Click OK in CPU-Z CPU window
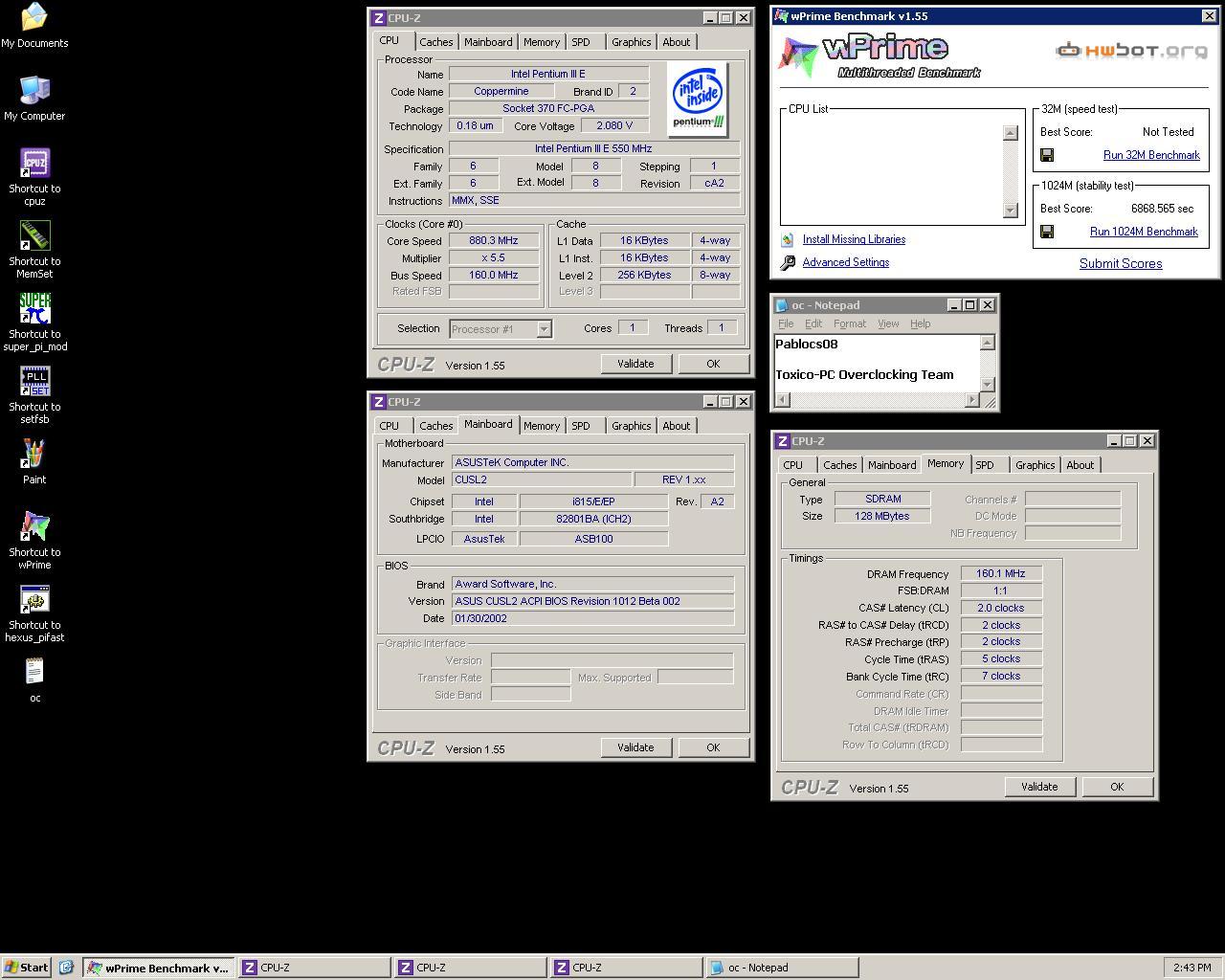Viewport: 1225px width, 980px height. 713,364
